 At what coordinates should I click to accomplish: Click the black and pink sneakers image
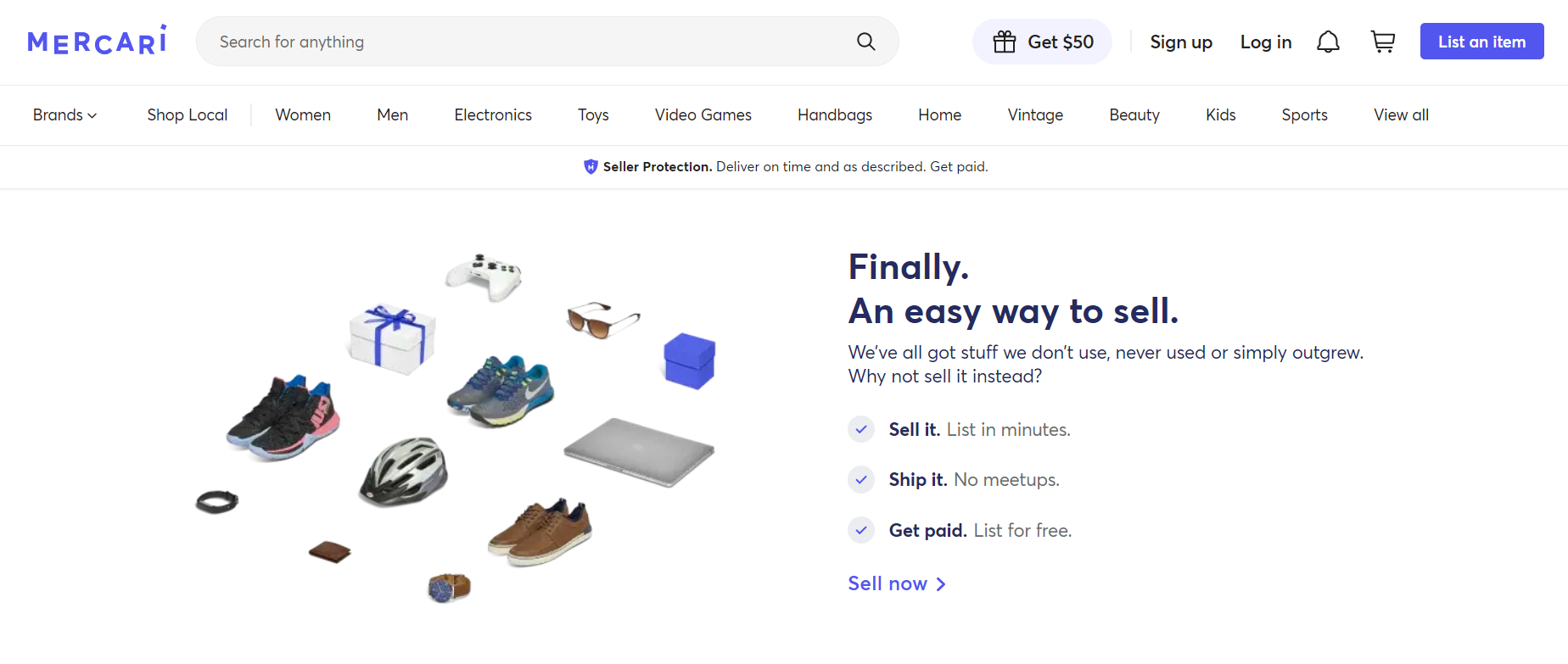(283, 417)
